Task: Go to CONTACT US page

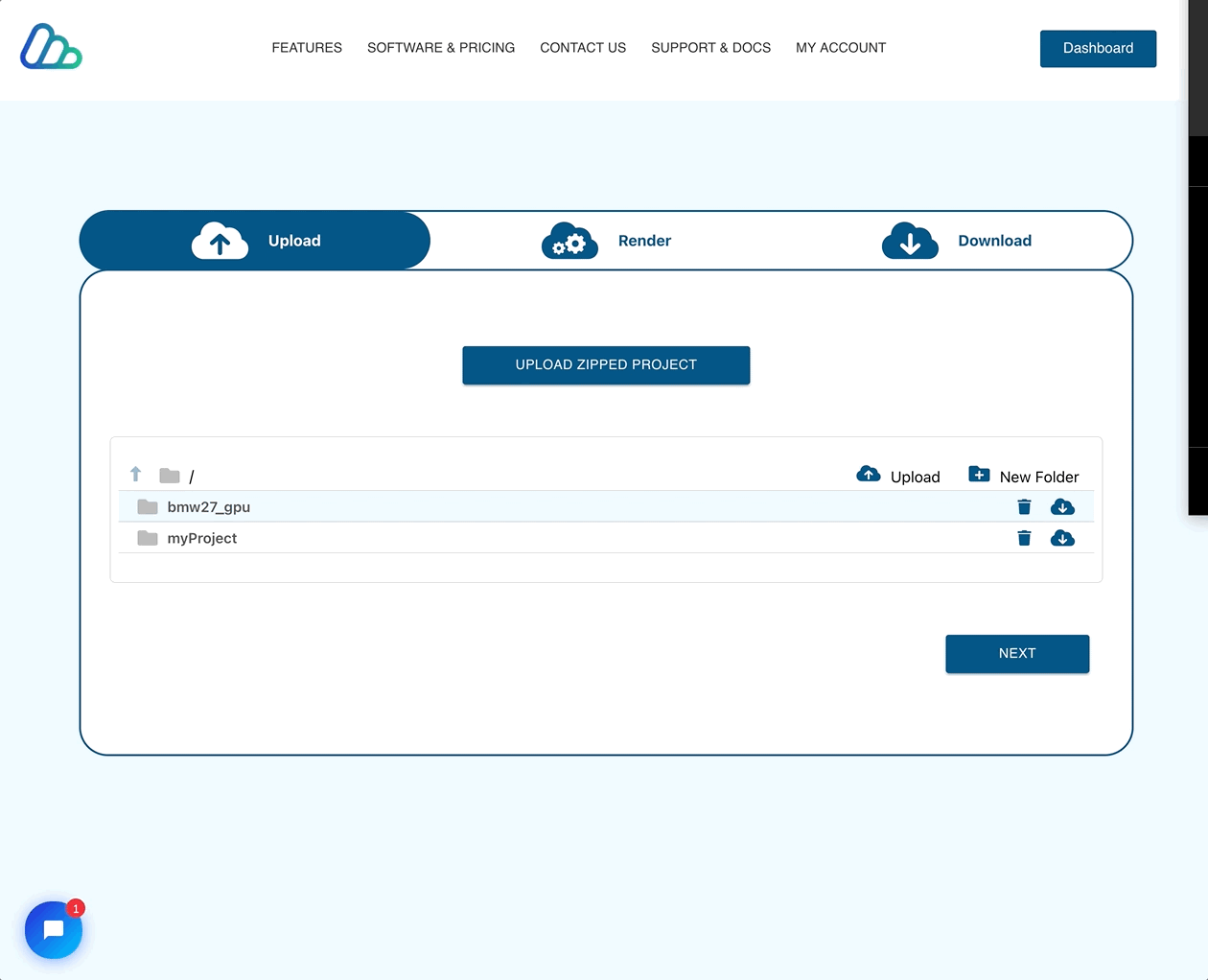Action: 583,48
